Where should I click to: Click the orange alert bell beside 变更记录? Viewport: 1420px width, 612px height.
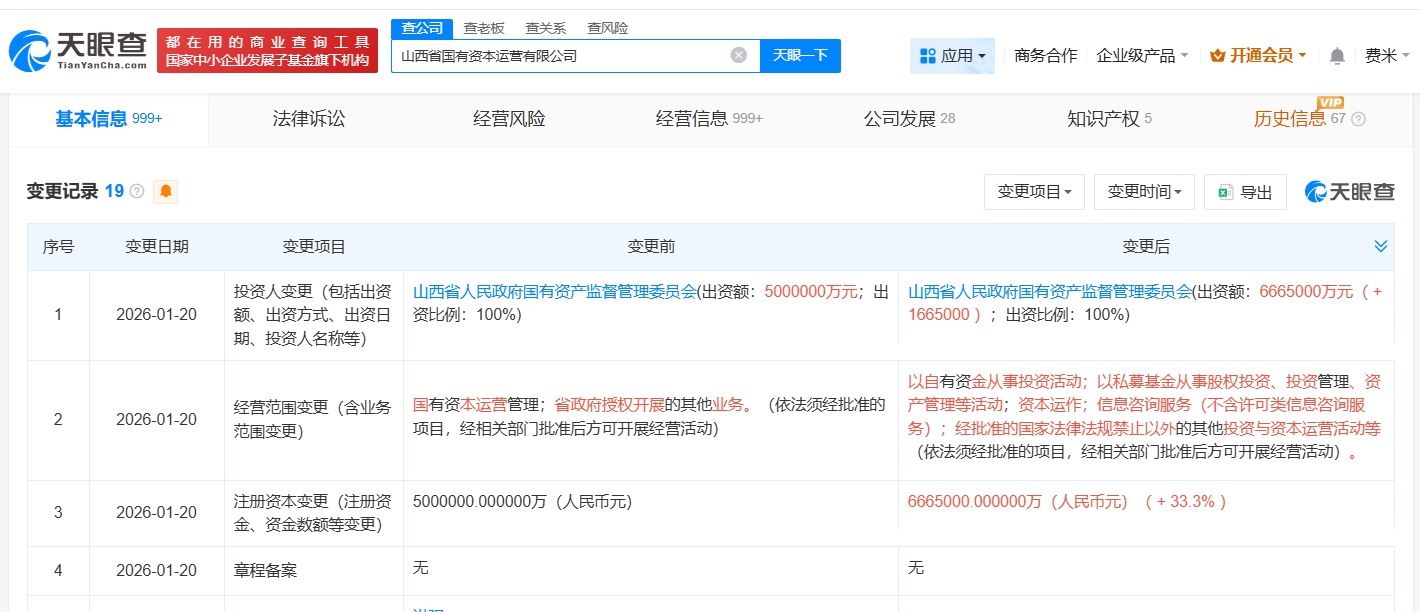[165, 191]
